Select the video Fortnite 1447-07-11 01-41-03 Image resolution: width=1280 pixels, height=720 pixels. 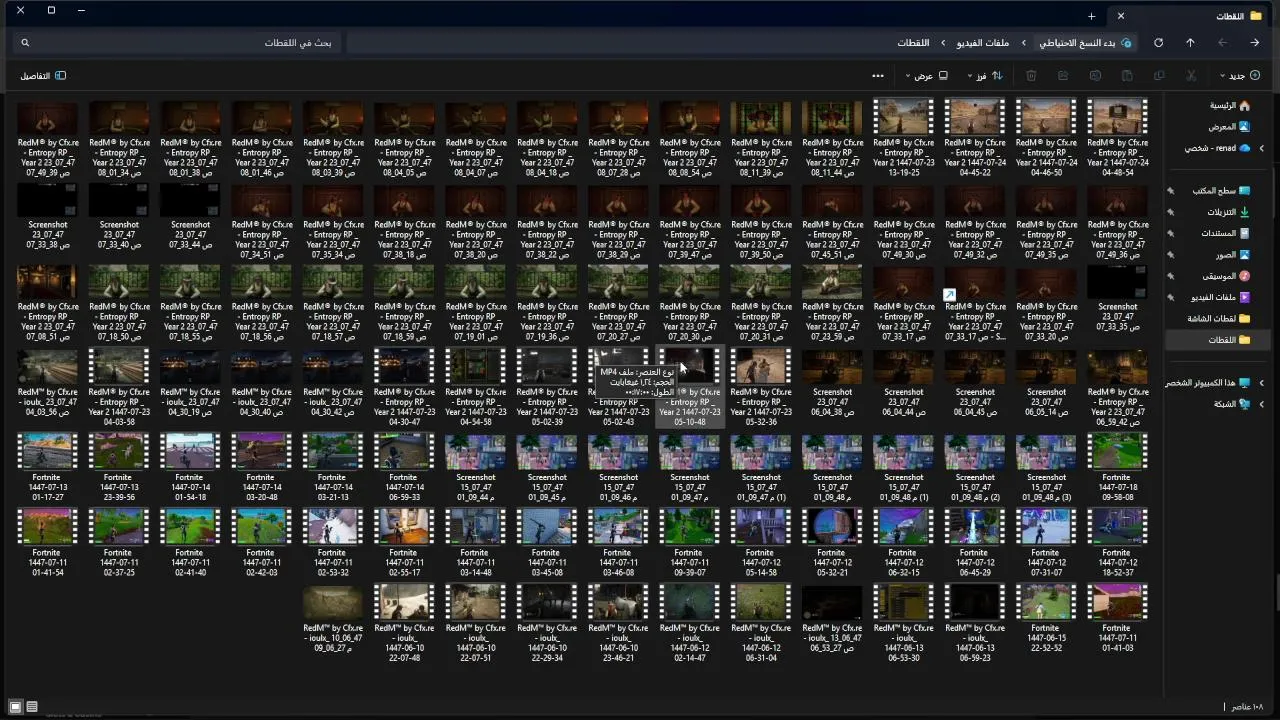pyautogui.click(x=1117, y=618)
